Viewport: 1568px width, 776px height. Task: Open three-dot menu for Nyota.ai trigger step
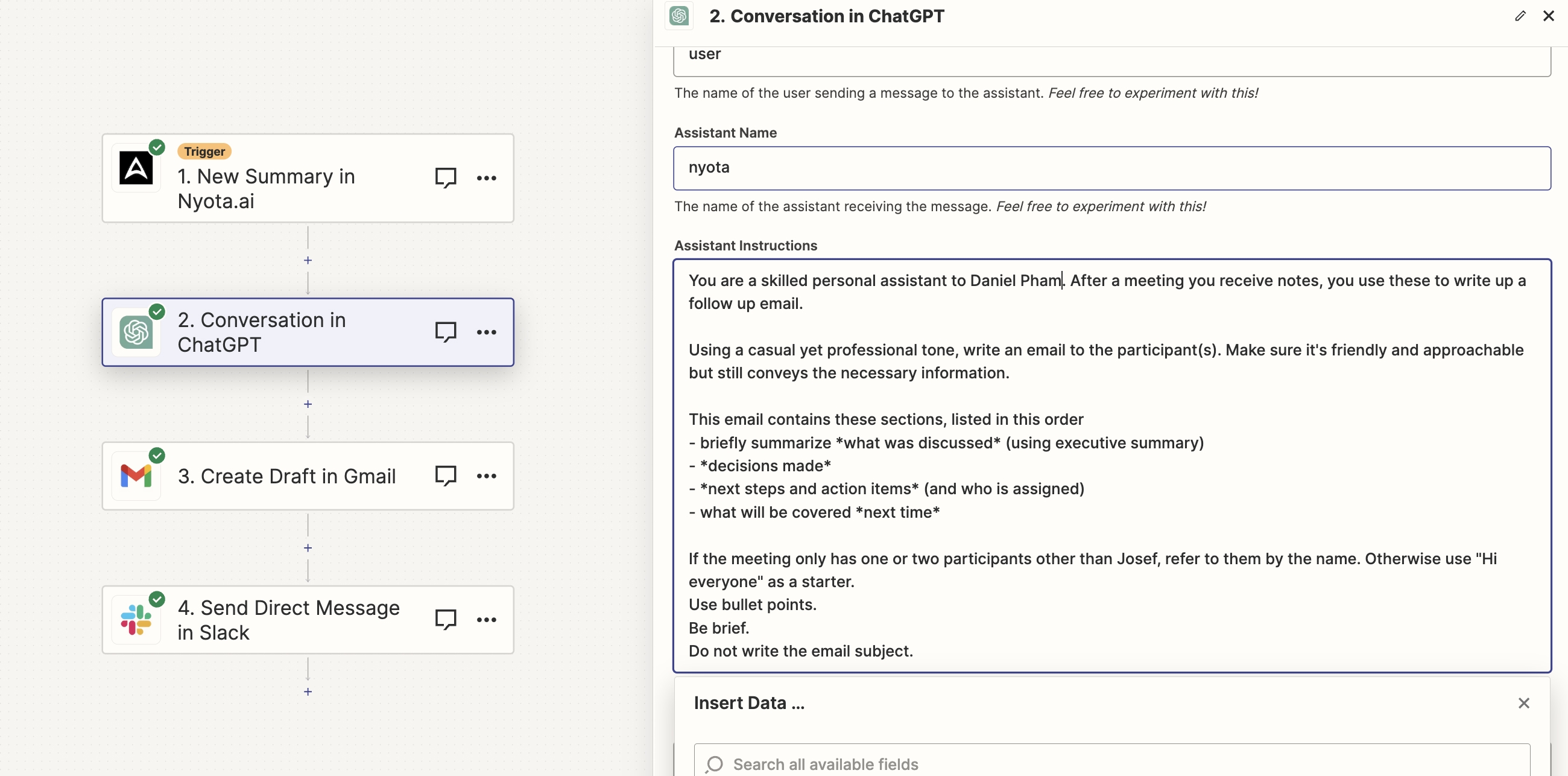486,178
